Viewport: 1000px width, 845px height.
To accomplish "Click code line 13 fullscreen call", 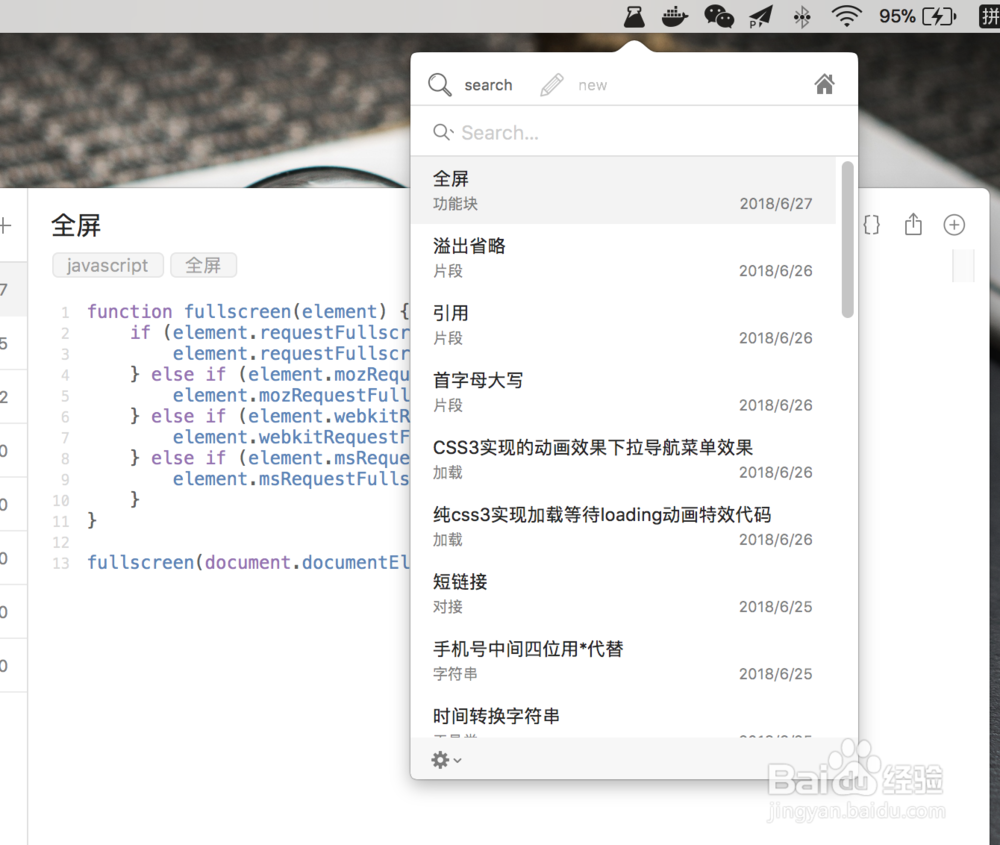I will tap(248, 562).
